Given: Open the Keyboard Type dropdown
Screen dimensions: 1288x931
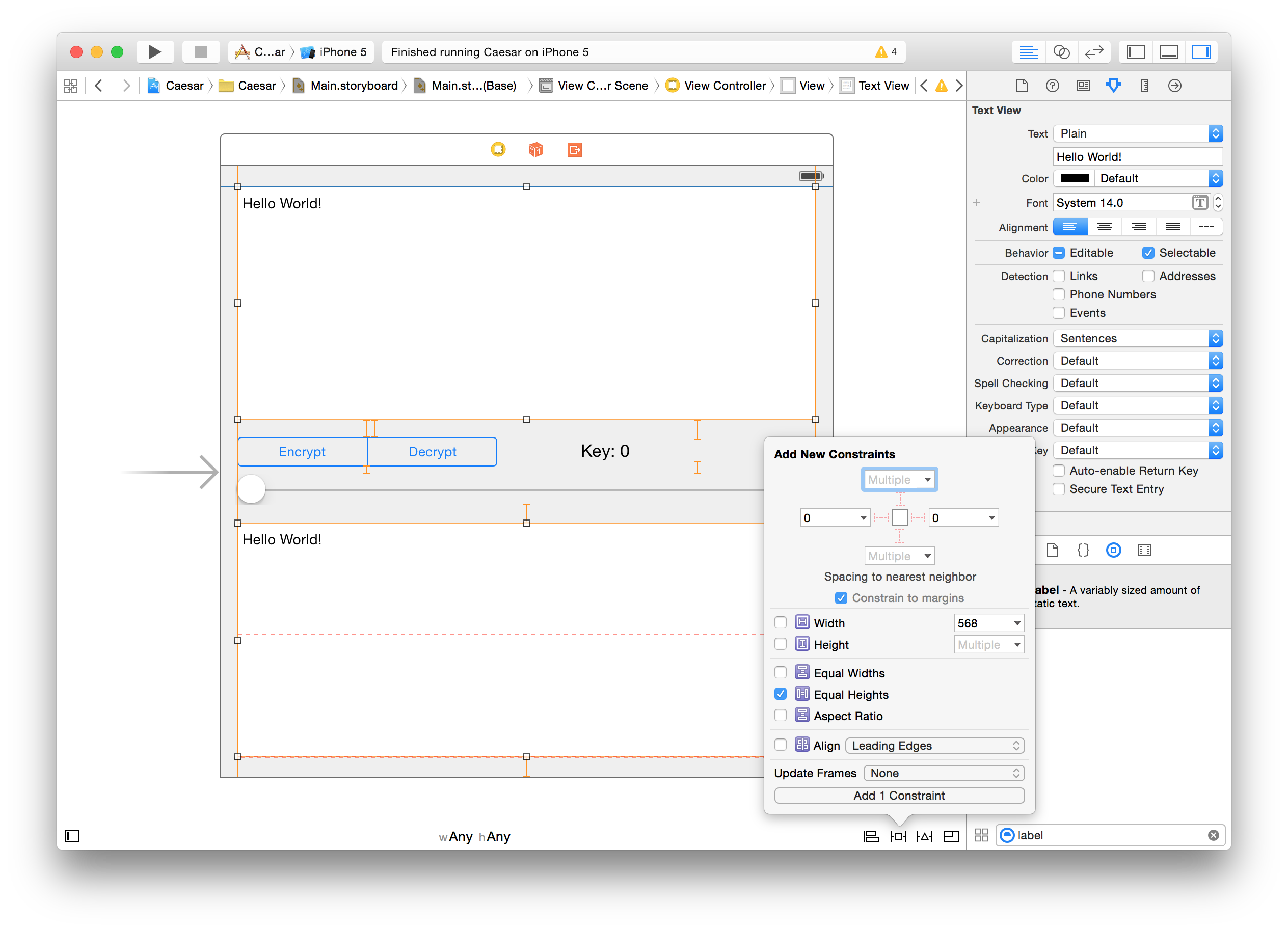Looking at the screenshot, I should [1138, 405].
